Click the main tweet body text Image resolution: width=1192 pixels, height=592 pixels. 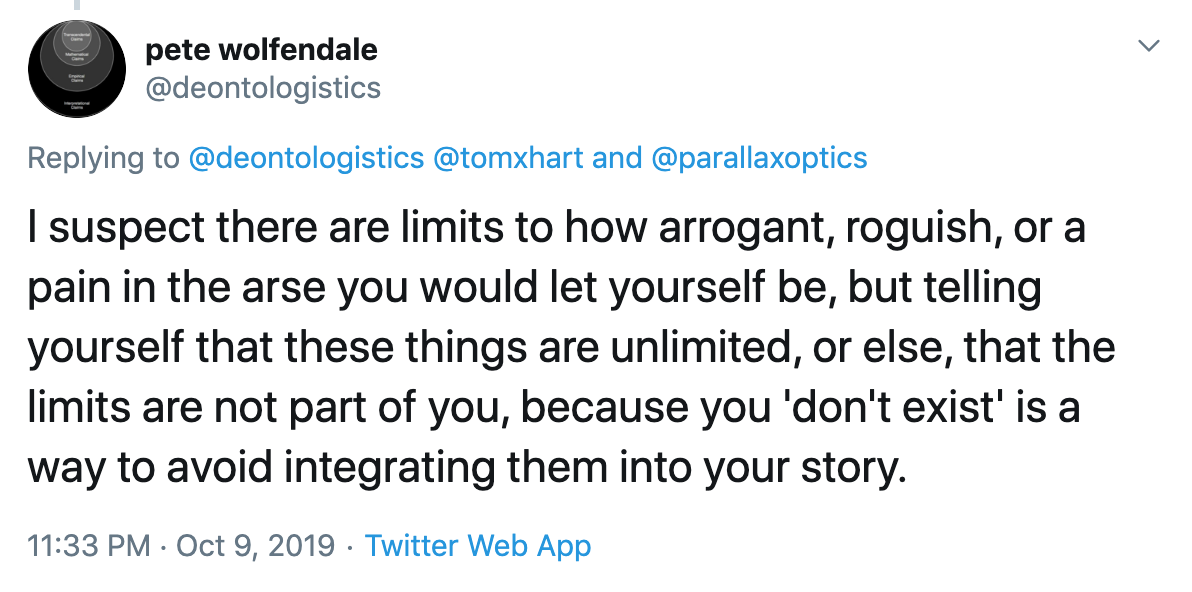(570, 347)
